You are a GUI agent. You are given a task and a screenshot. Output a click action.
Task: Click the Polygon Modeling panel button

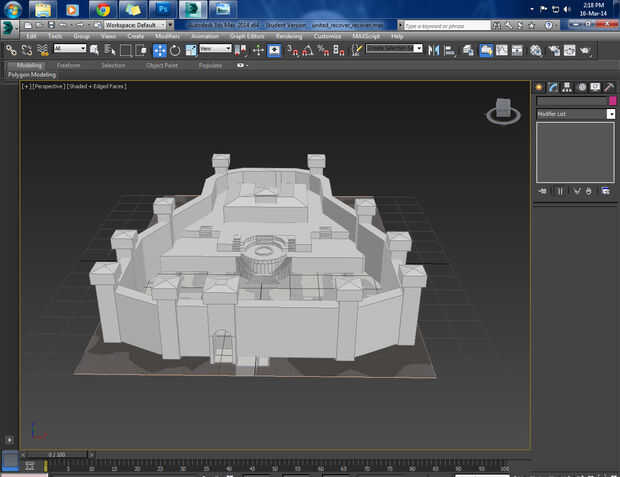point(32,74)
